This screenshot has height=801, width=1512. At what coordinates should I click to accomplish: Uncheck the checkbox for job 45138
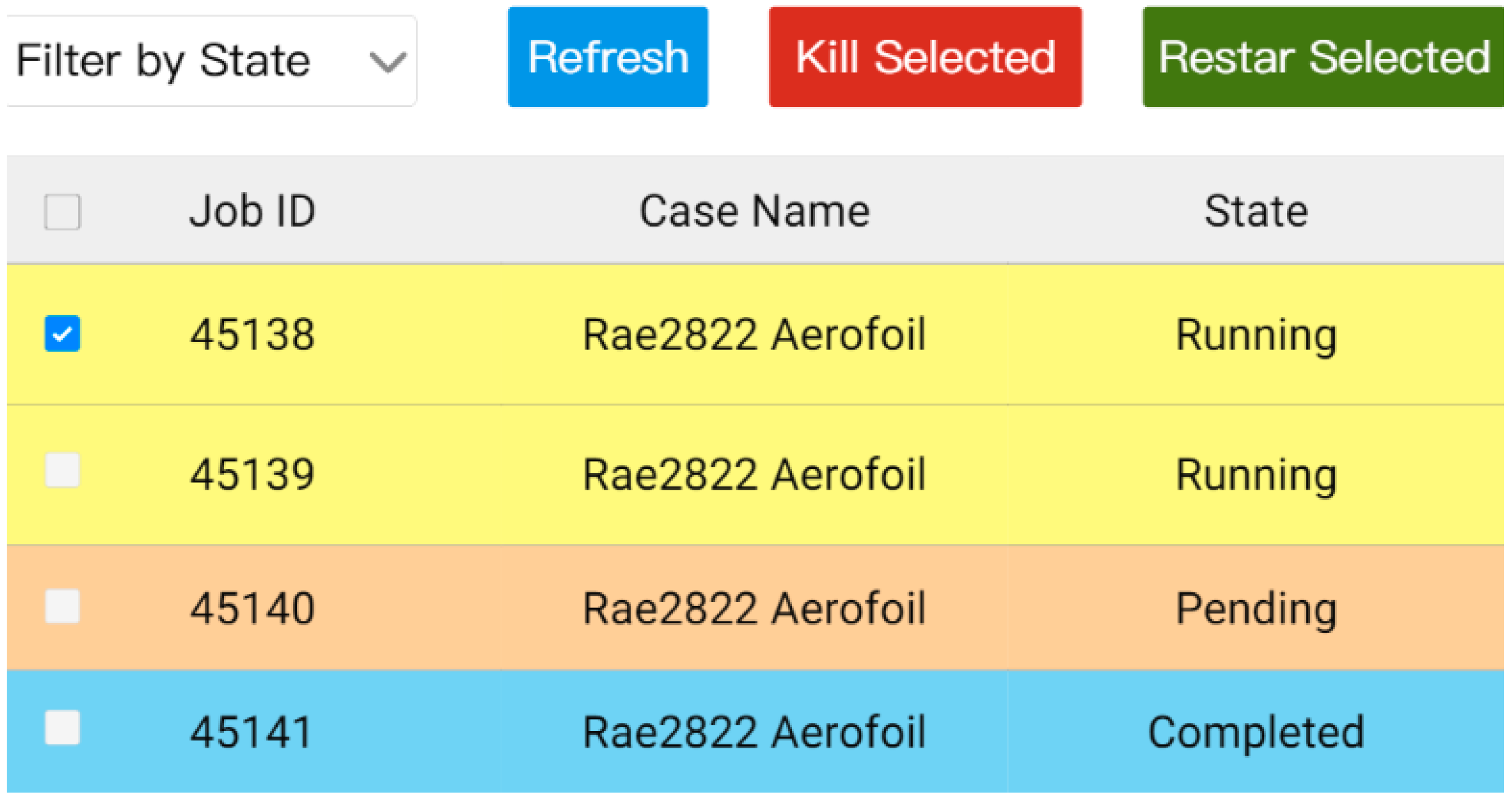(62, 334)
